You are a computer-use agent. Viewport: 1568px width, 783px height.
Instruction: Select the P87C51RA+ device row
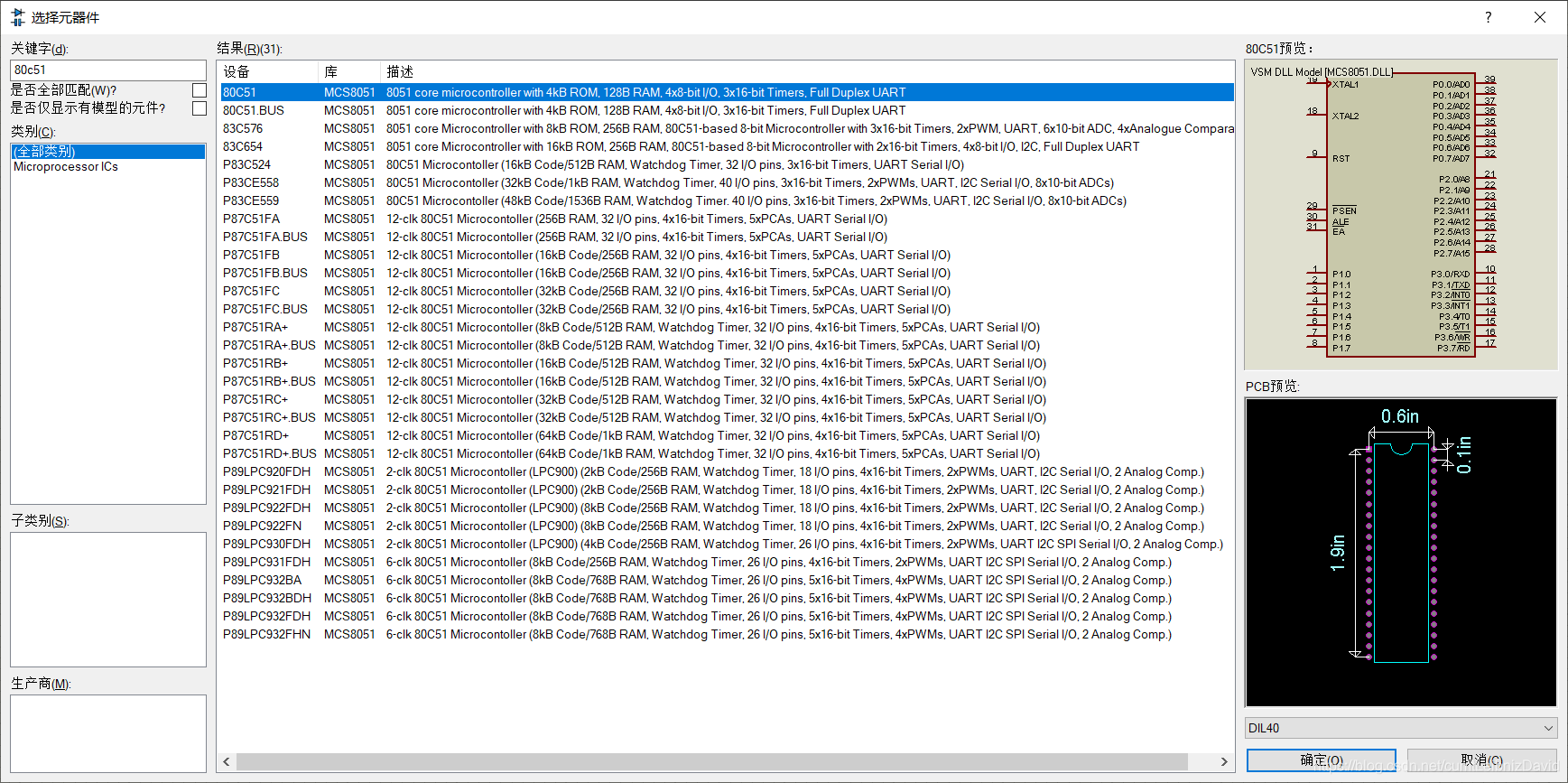pos(727,327)
